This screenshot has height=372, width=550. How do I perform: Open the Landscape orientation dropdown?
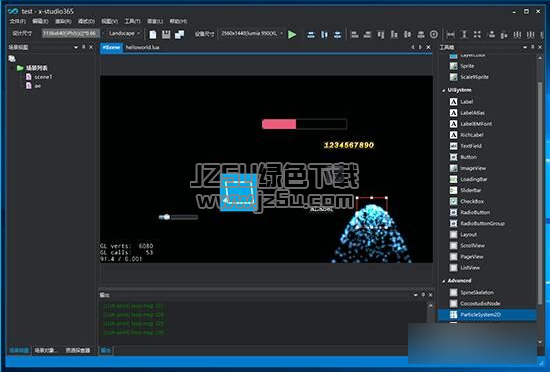click(x=123, y=33)
